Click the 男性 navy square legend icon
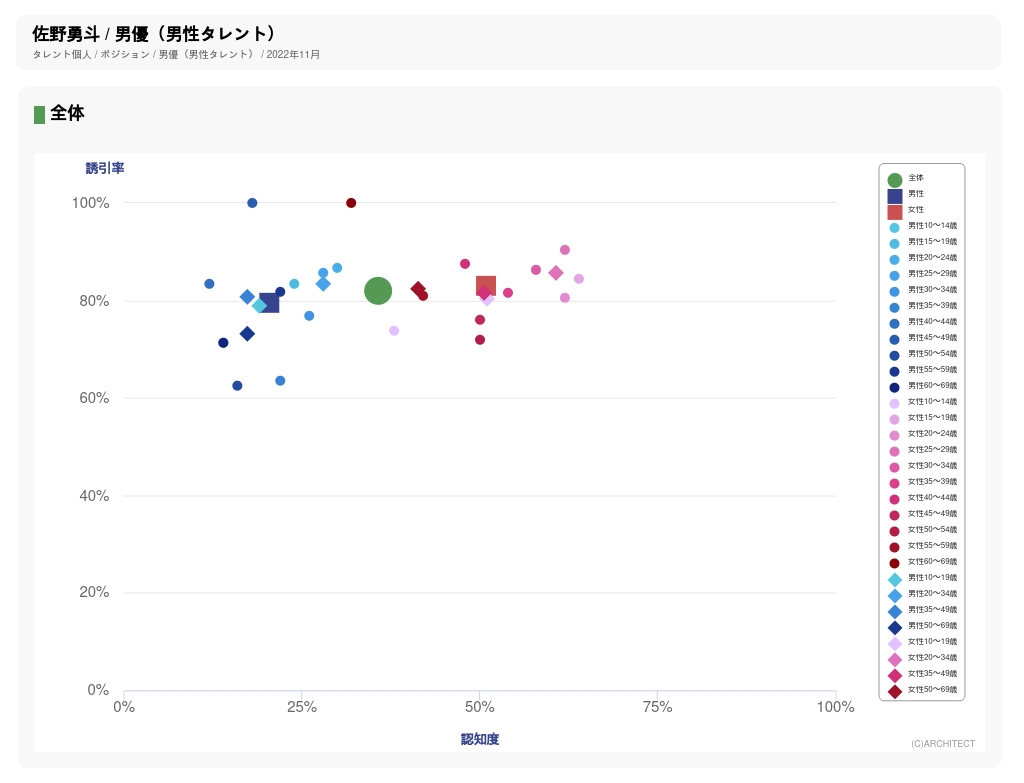1024x783 pixels. coord(895,196)
